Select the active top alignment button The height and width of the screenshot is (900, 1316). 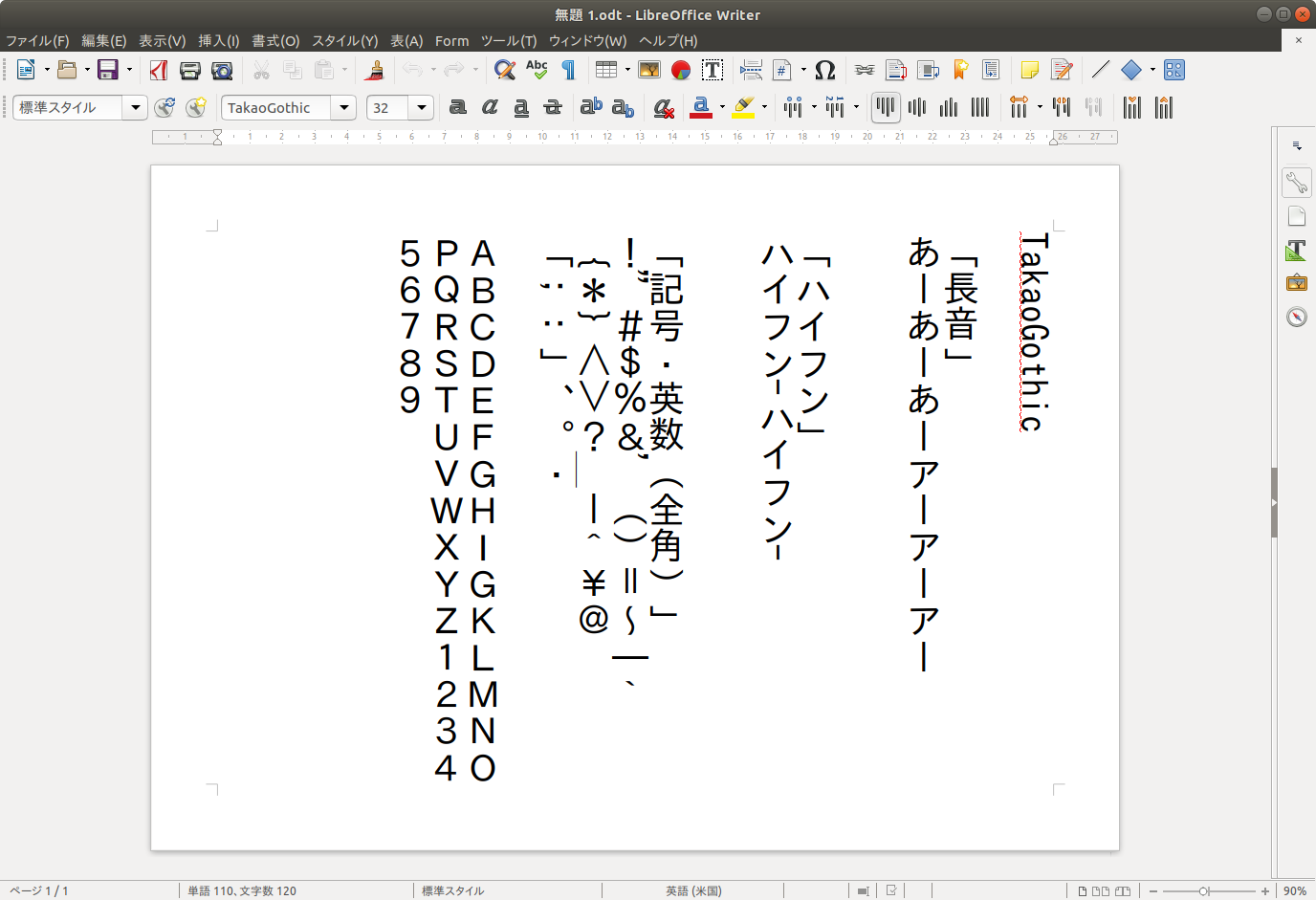[x=886, y=107]
